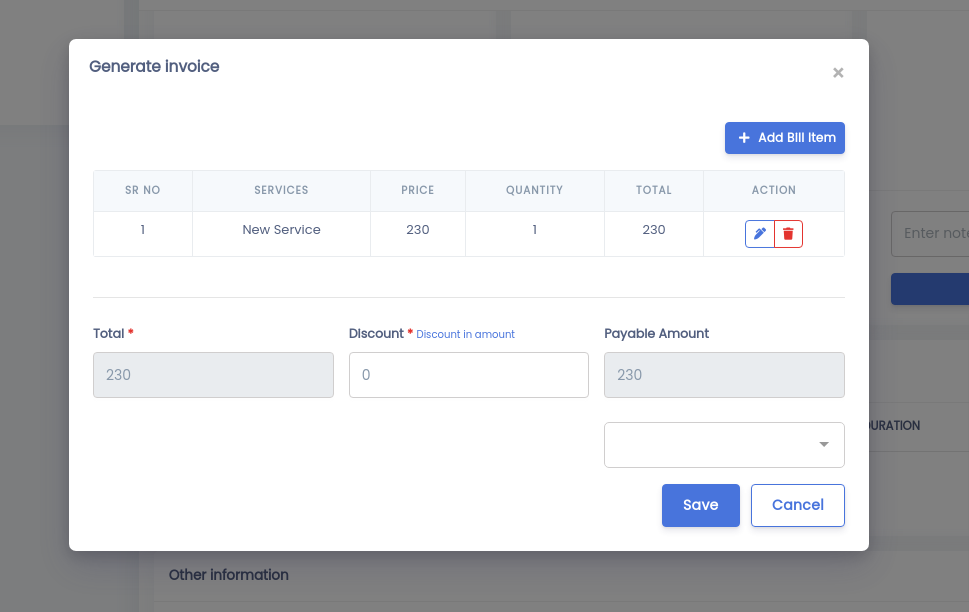Save the invoice
This screenshot has height=612, width=969.
pyautogui.click(x=701, y=506)
